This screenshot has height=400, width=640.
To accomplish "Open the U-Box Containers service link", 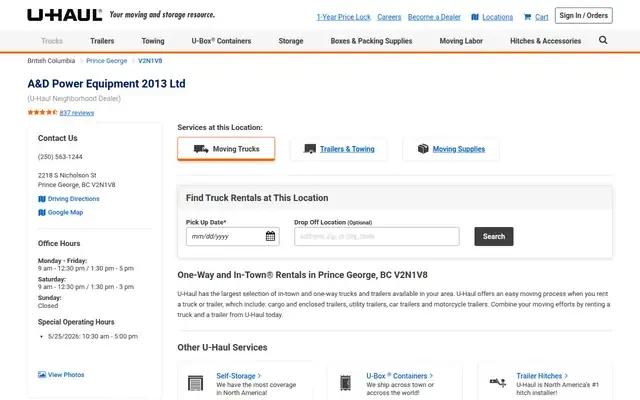I will point(400,376).
